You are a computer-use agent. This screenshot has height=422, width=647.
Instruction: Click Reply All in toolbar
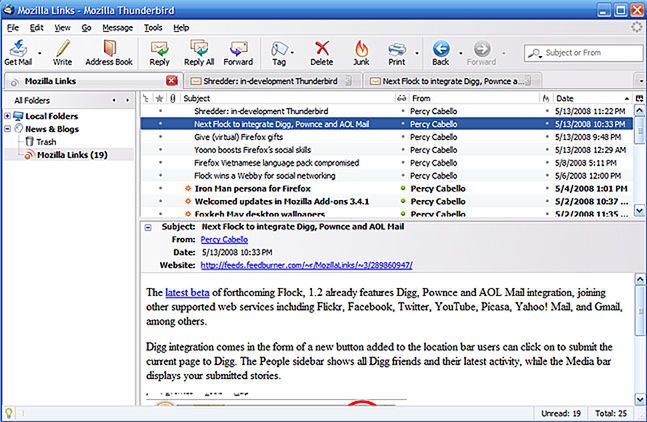(199, 53)
